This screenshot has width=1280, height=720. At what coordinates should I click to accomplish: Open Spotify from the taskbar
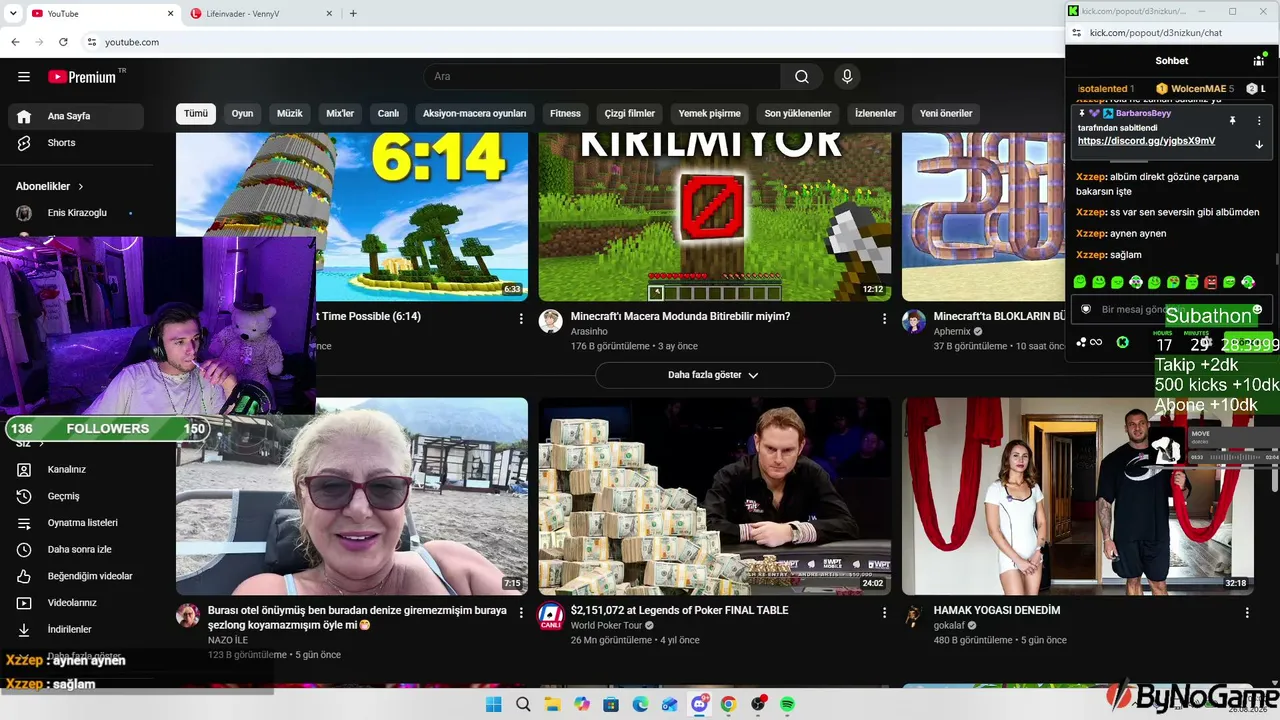[787, 704]
